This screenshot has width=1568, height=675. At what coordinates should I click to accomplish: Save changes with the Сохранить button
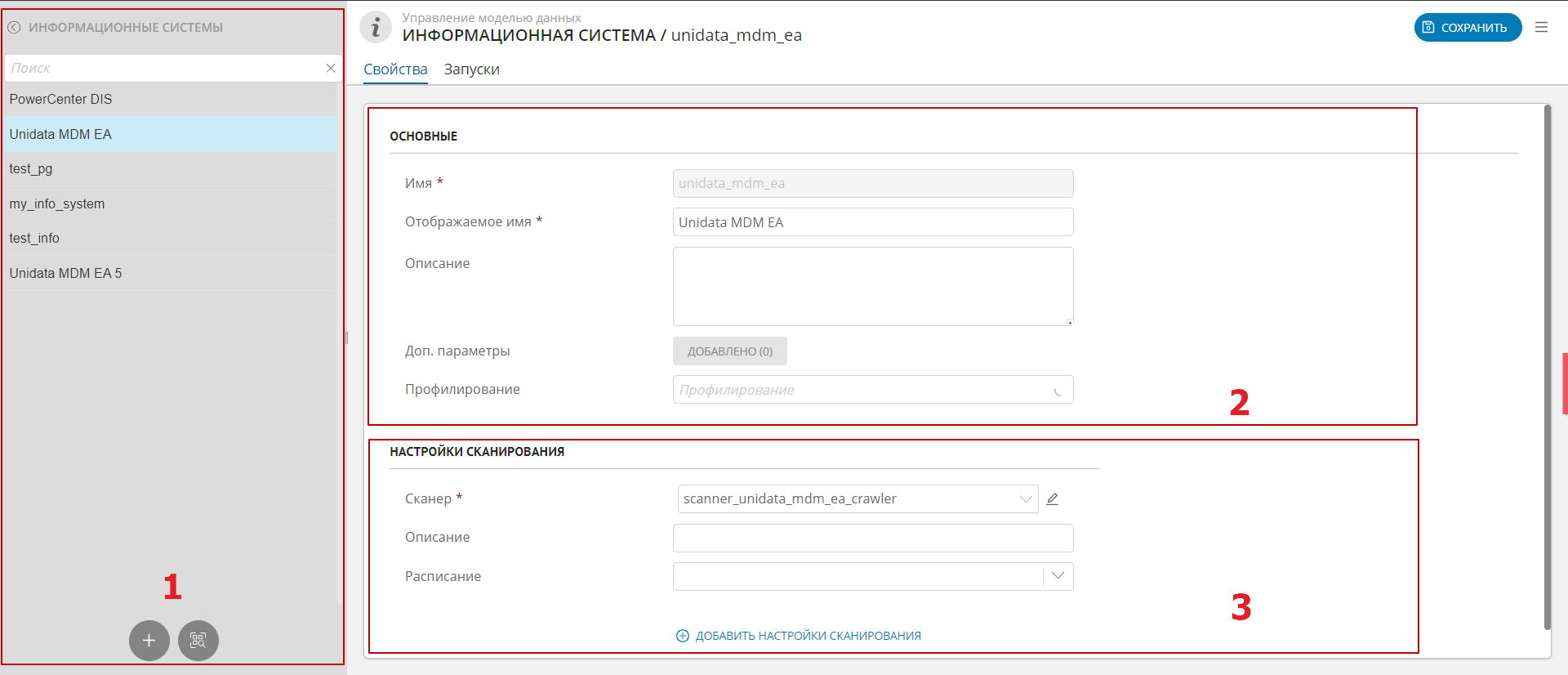point(1468,27)
